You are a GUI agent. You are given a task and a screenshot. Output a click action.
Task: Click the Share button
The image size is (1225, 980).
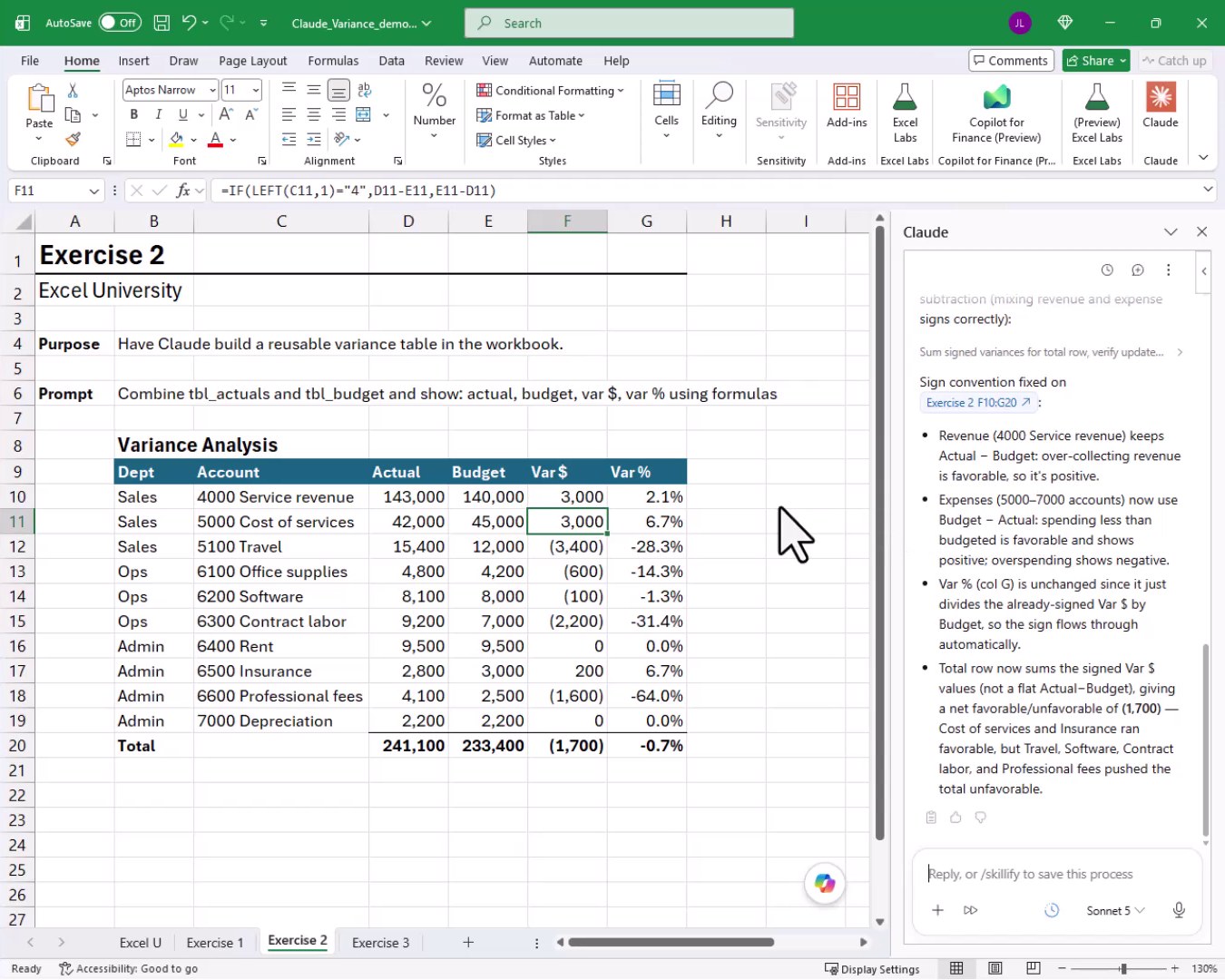[1096, 61]
